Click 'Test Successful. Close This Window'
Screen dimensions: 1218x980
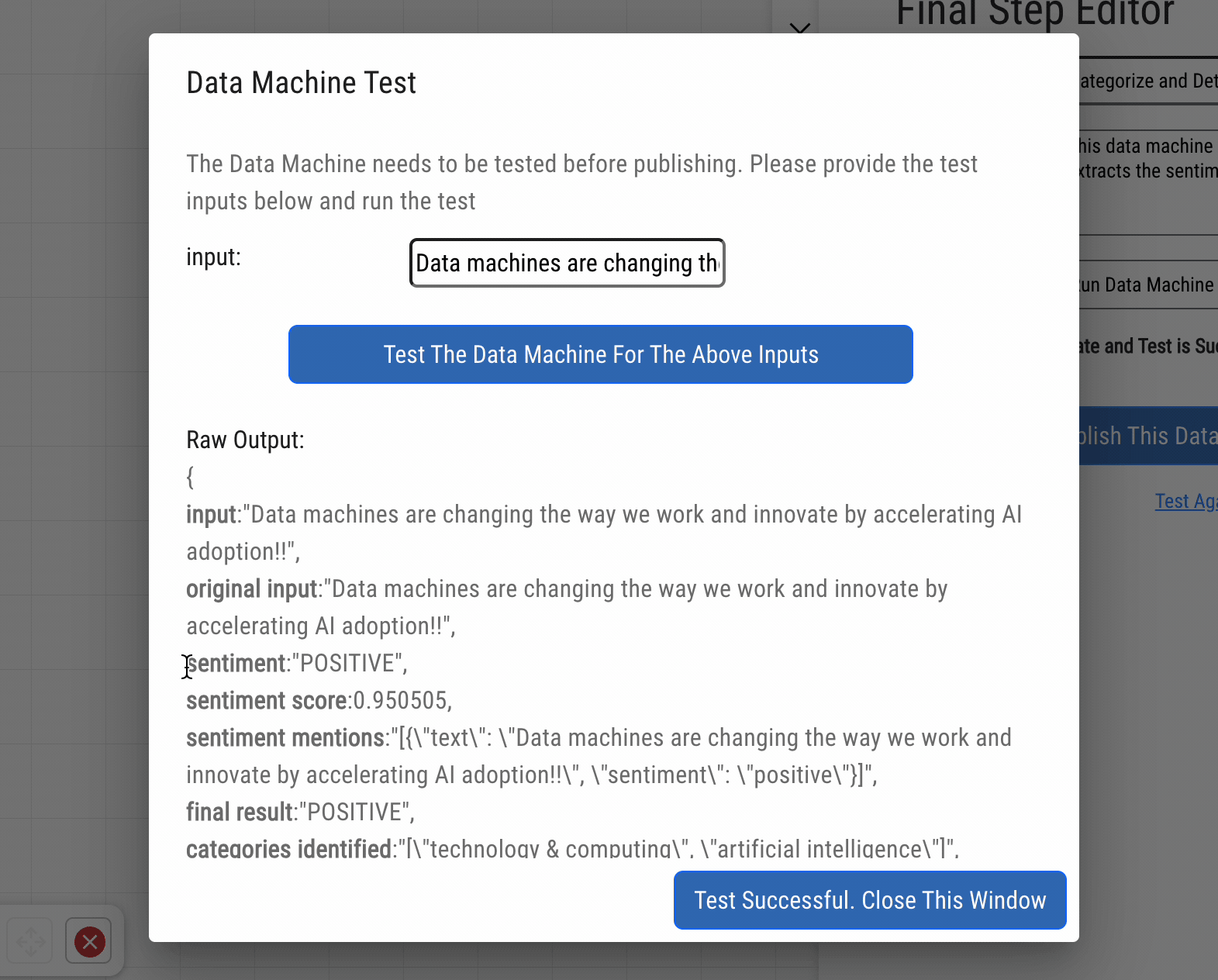[x=869, y=900]
